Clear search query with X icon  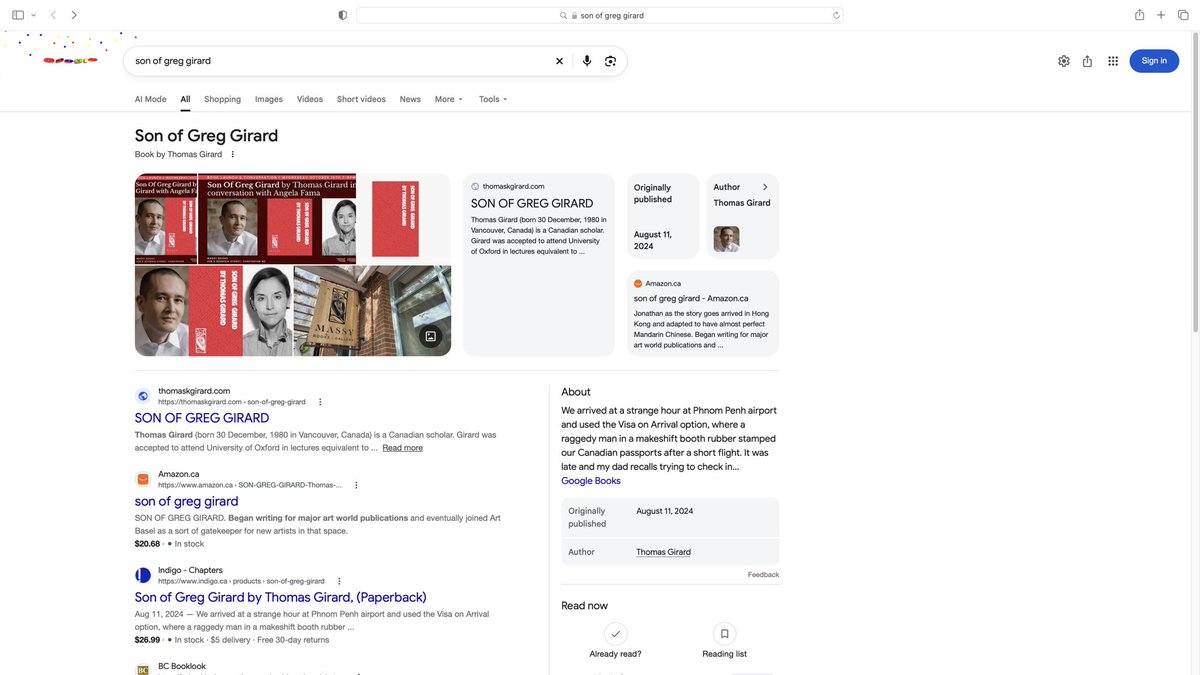tap(560, 61)
